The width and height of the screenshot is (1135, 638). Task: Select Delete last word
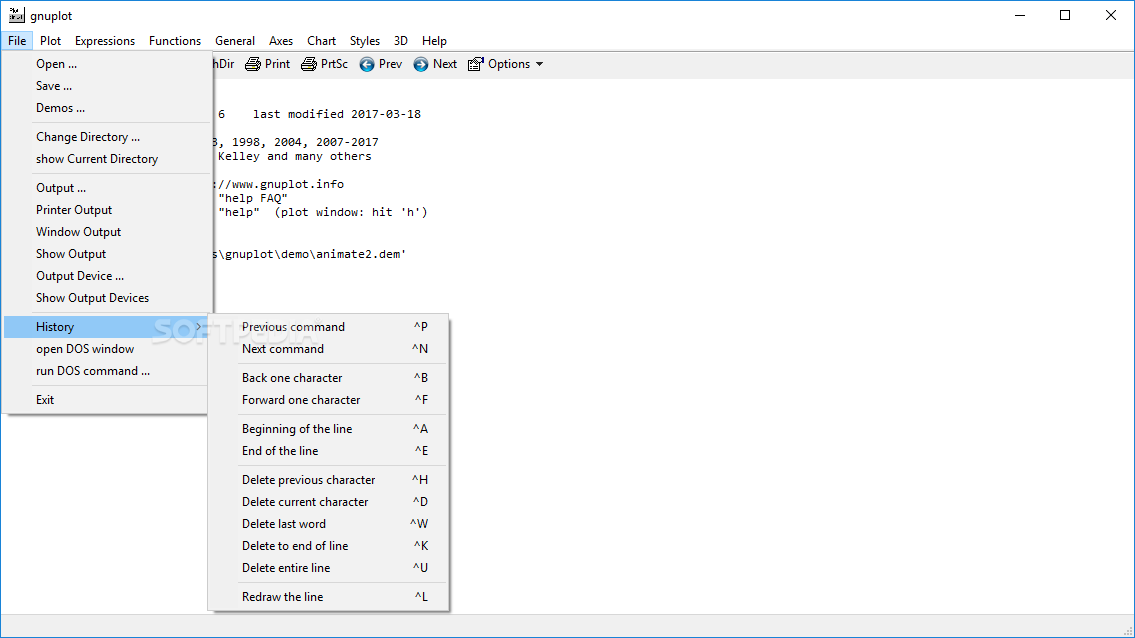pyautogui.click(x=329, y=524)
